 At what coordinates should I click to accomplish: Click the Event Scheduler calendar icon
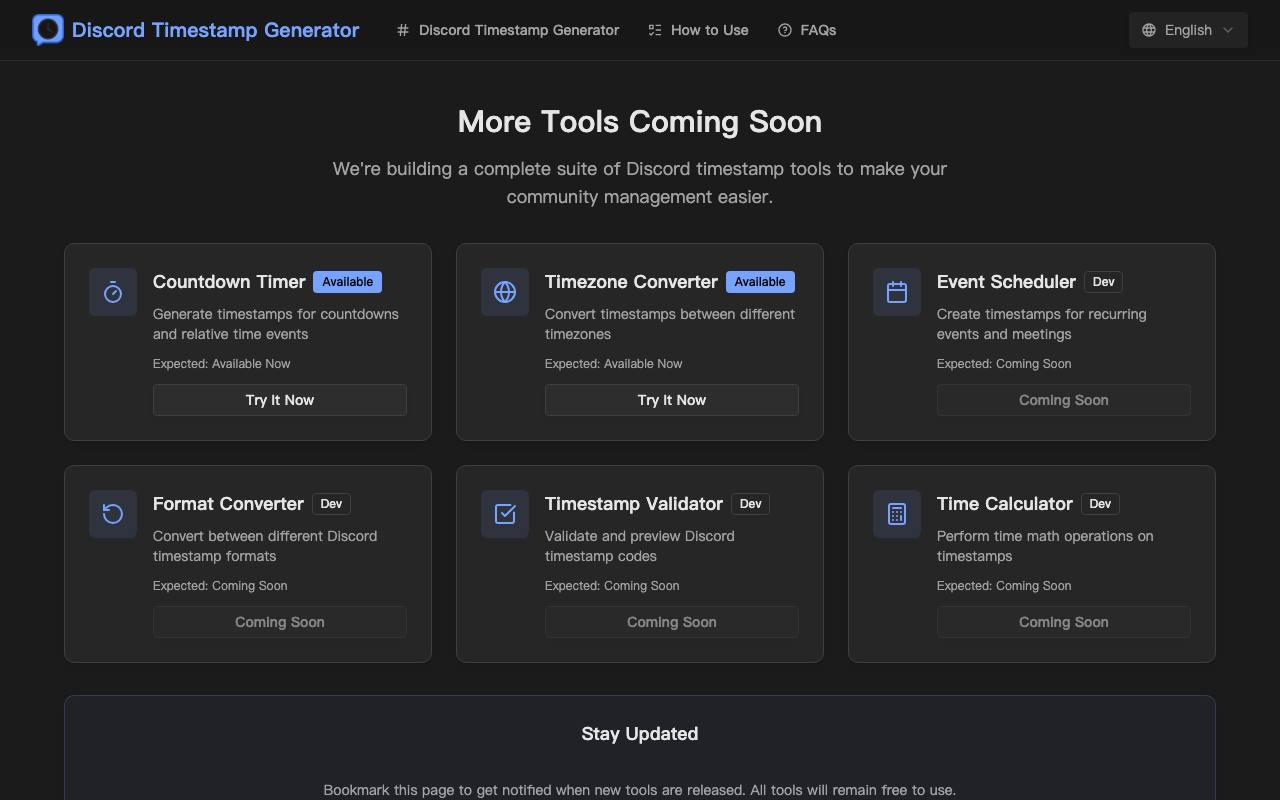click(x=897, y=292)
